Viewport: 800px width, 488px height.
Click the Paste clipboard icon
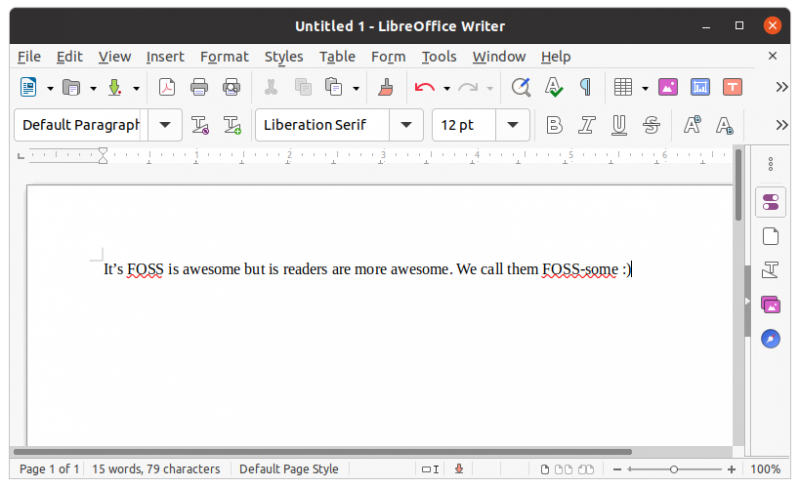click(x=334, y=87)
